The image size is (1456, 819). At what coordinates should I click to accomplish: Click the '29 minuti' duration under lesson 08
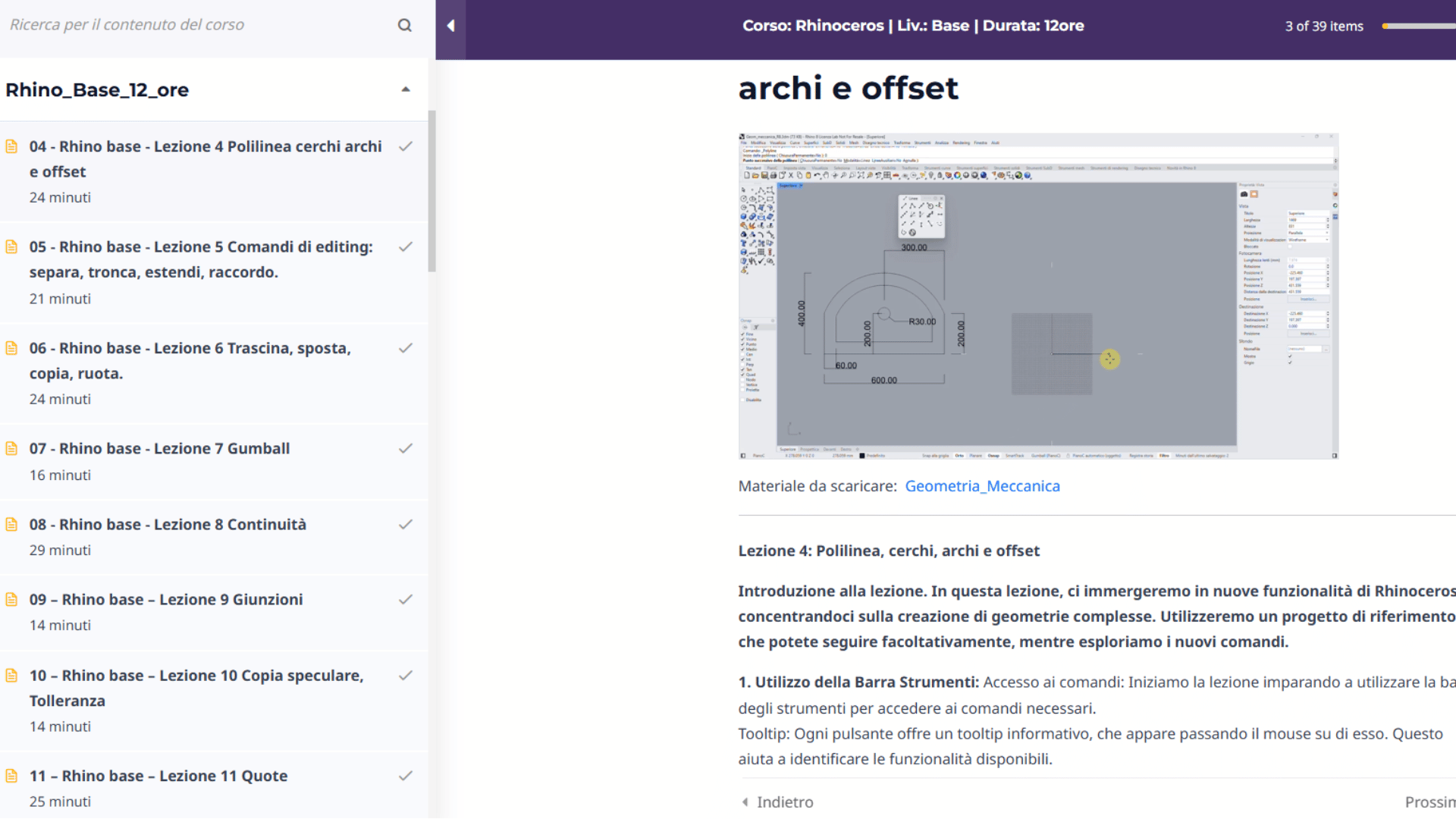[60, 550]
